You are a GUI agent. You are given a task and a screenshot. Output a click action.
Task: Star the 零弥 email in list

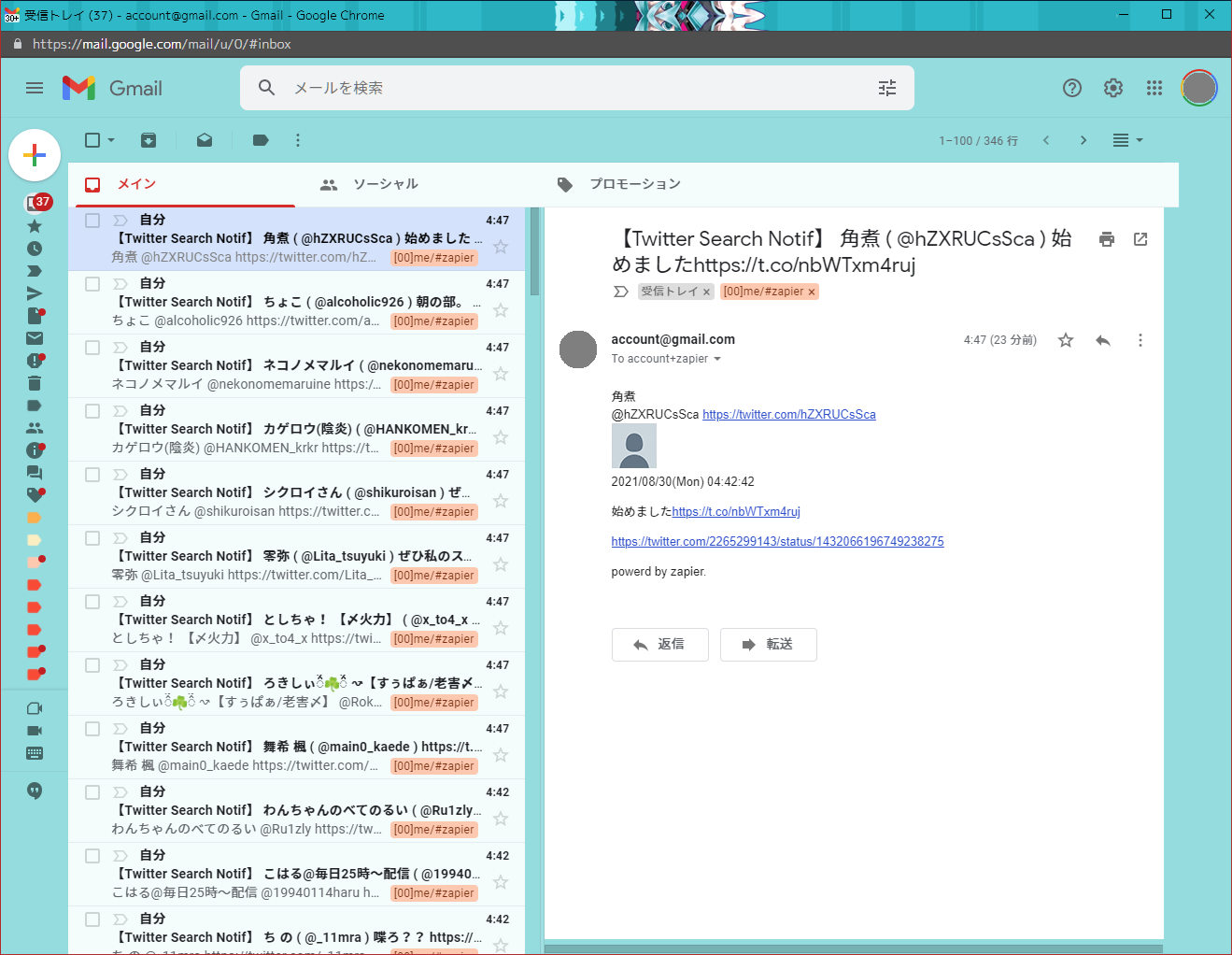point(501,564)
